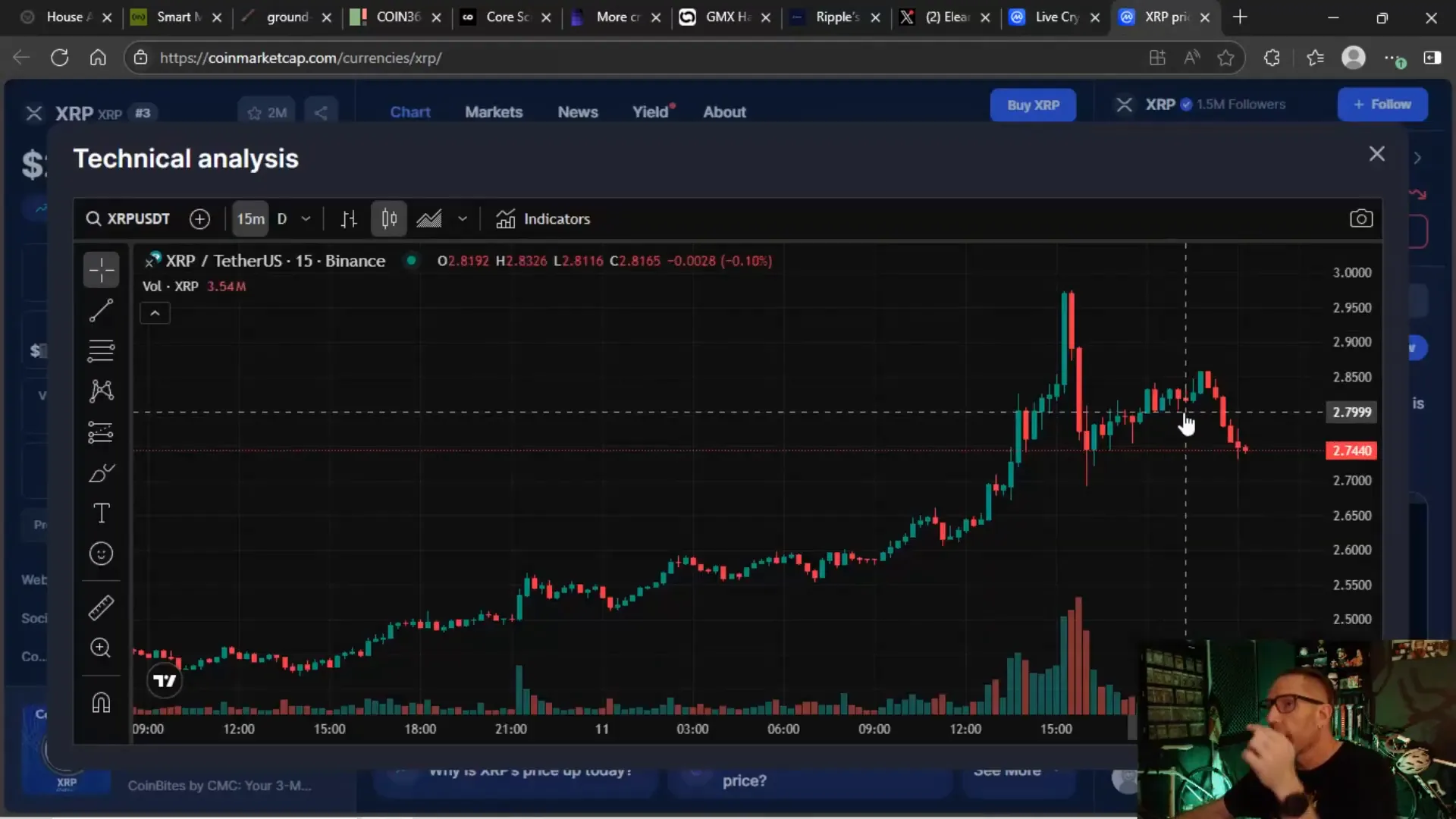The image size is (1456, 819).
Task: Expand the time interval dropdown arrow
Action: pyautogui.click(x=306, y=219)
